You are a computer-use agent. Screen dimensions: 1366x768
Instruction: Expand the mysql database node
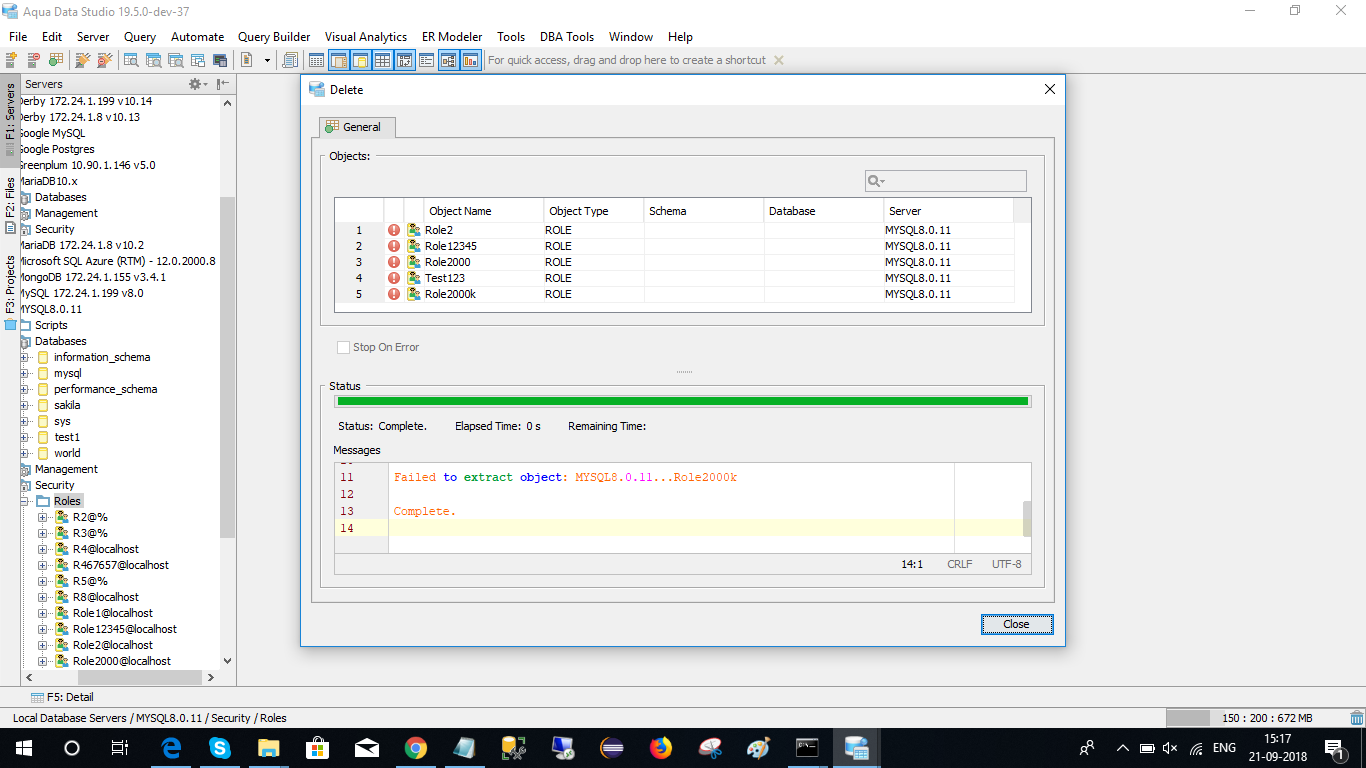(x=25, y=373)
